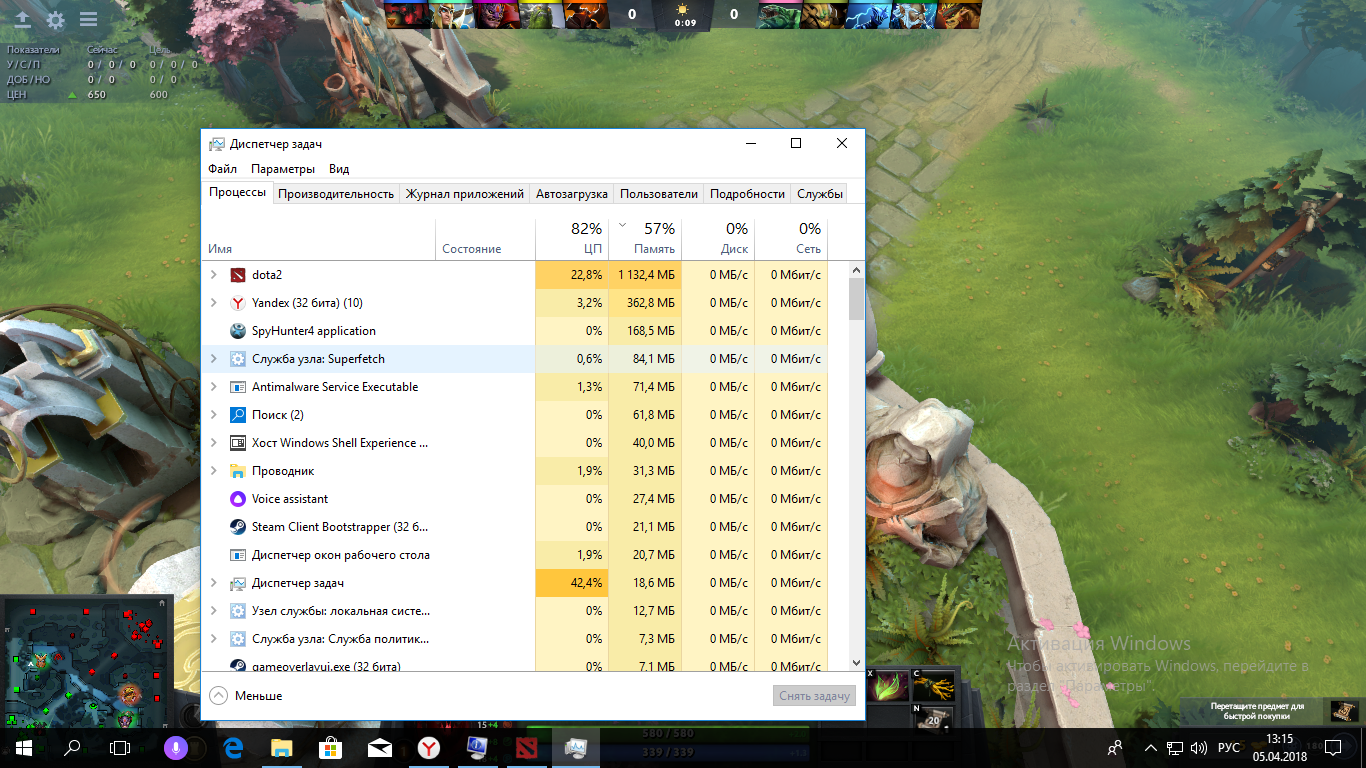1366x768 pixels.
Task: Launch Microsoft Edge from the taskbar
Action: click(x=233, y=748)
